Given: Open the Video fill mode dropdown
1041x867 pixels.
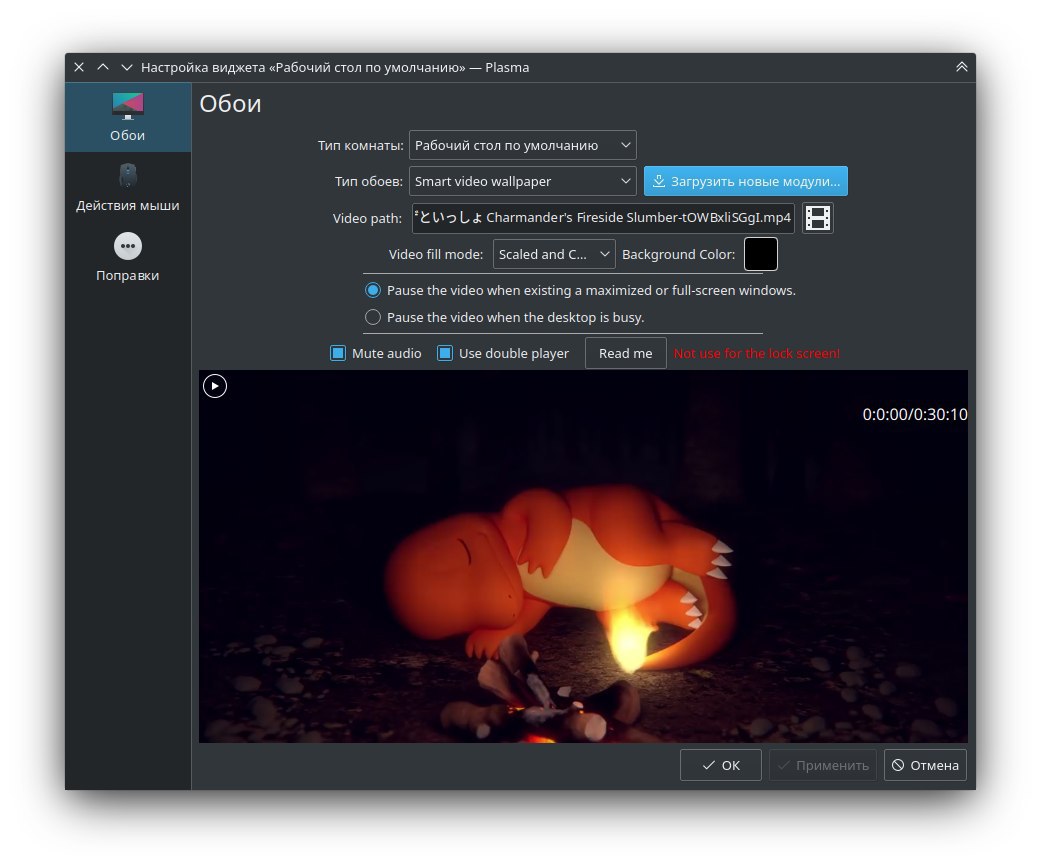Looking at the screenshot, I should 554,254.
